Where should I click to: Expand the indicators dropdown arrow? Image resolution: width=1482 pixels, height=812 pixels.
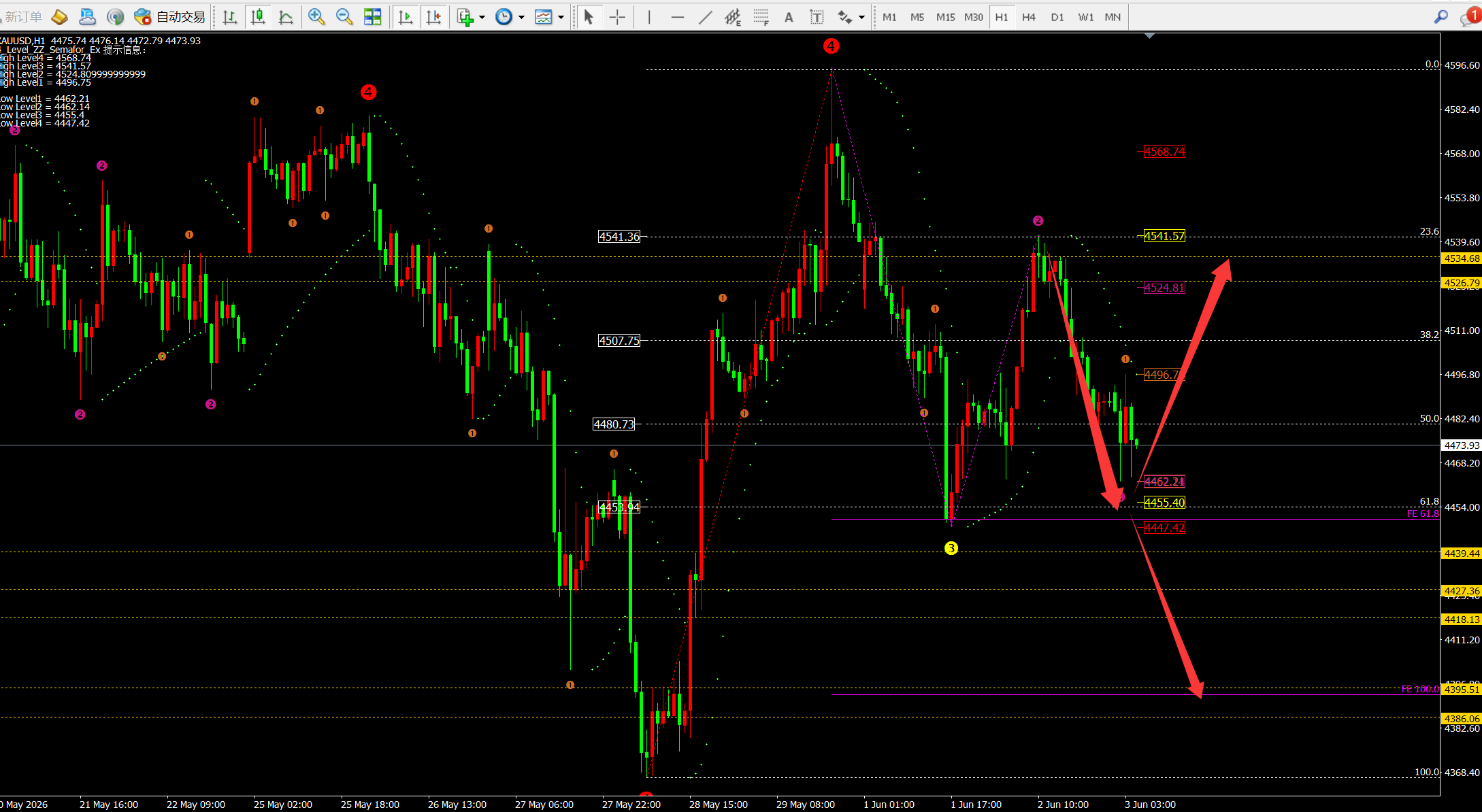click(482, 17)
